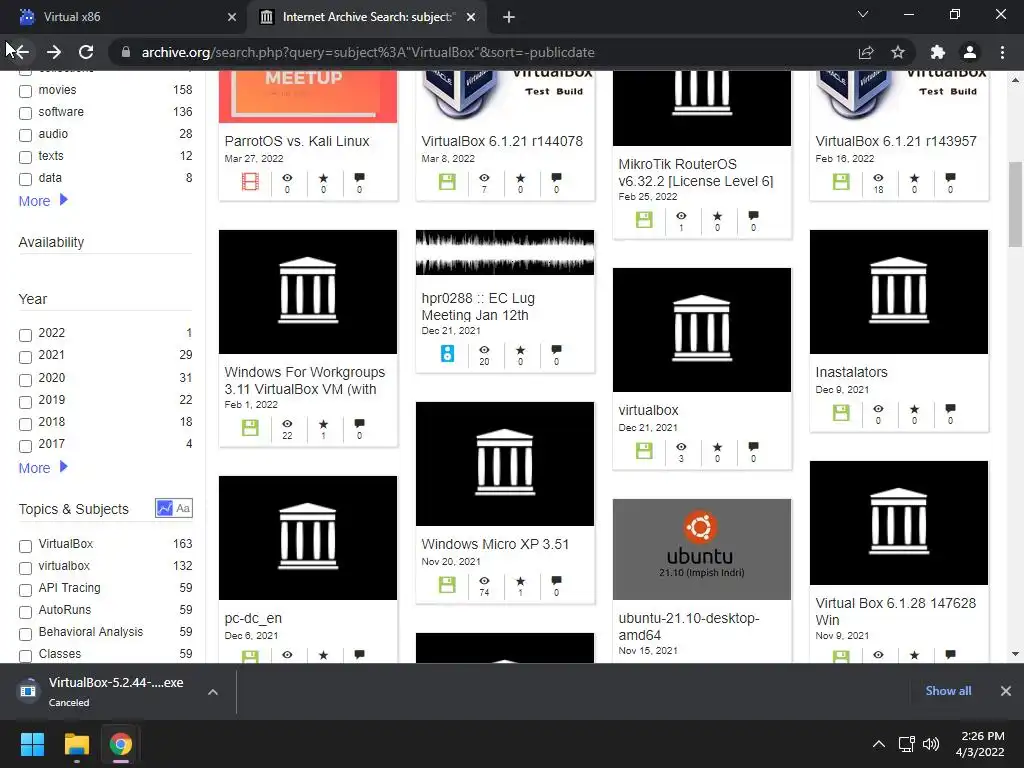Click views eye icon under Windows Micro XP 3.51
The image size is (1024, 768).
tap(484, 580)
